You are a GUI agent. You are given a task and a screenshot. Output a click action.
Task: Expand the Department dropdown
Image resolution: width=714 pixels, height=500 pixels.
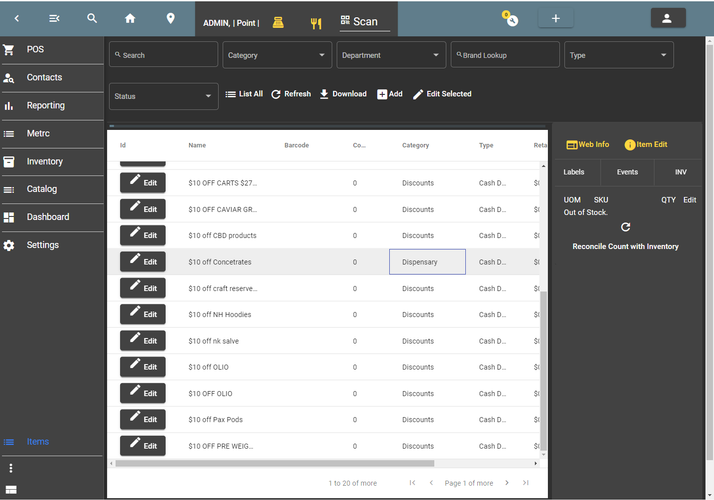click(x=391, y=55)
